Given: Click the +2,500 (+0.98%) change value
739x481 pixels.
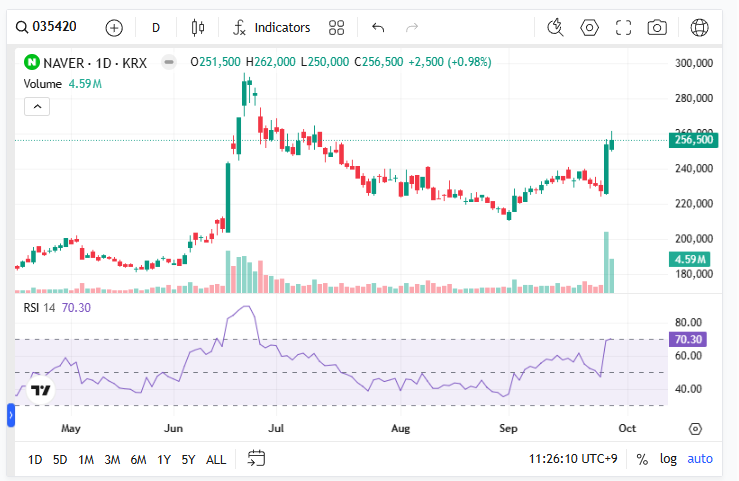Looking at the screenshot, I should click(x=450, y=62).
